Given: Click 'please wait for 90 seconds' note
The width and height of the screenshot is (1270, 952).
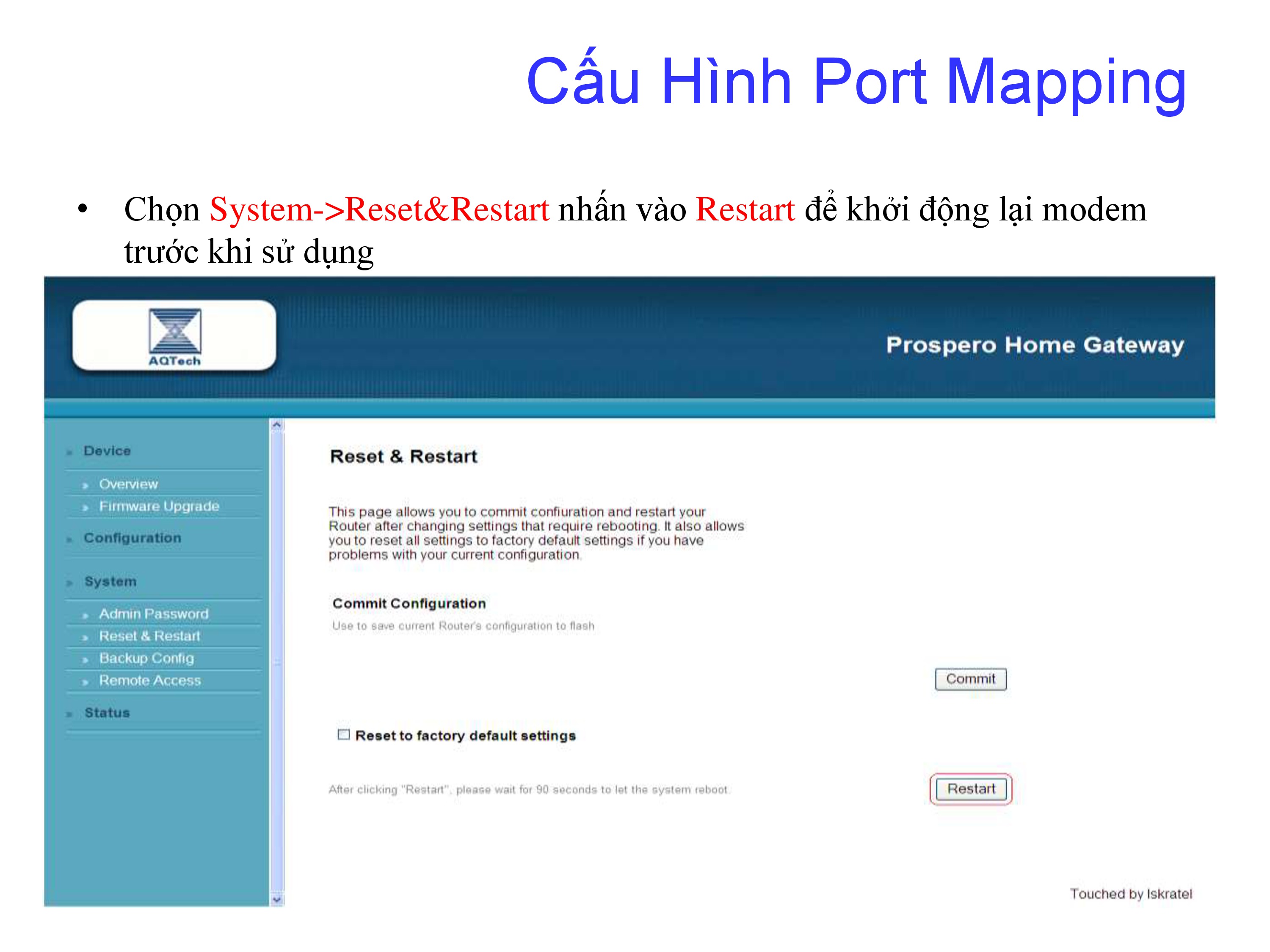Looking at the screenshot, I should pos(528,790).
